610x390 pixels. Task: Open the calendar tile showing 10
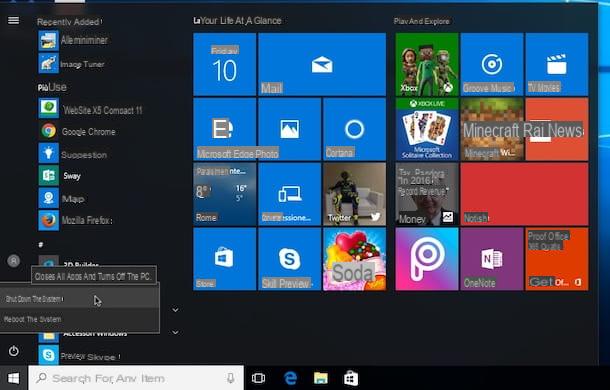pos(224,64)
